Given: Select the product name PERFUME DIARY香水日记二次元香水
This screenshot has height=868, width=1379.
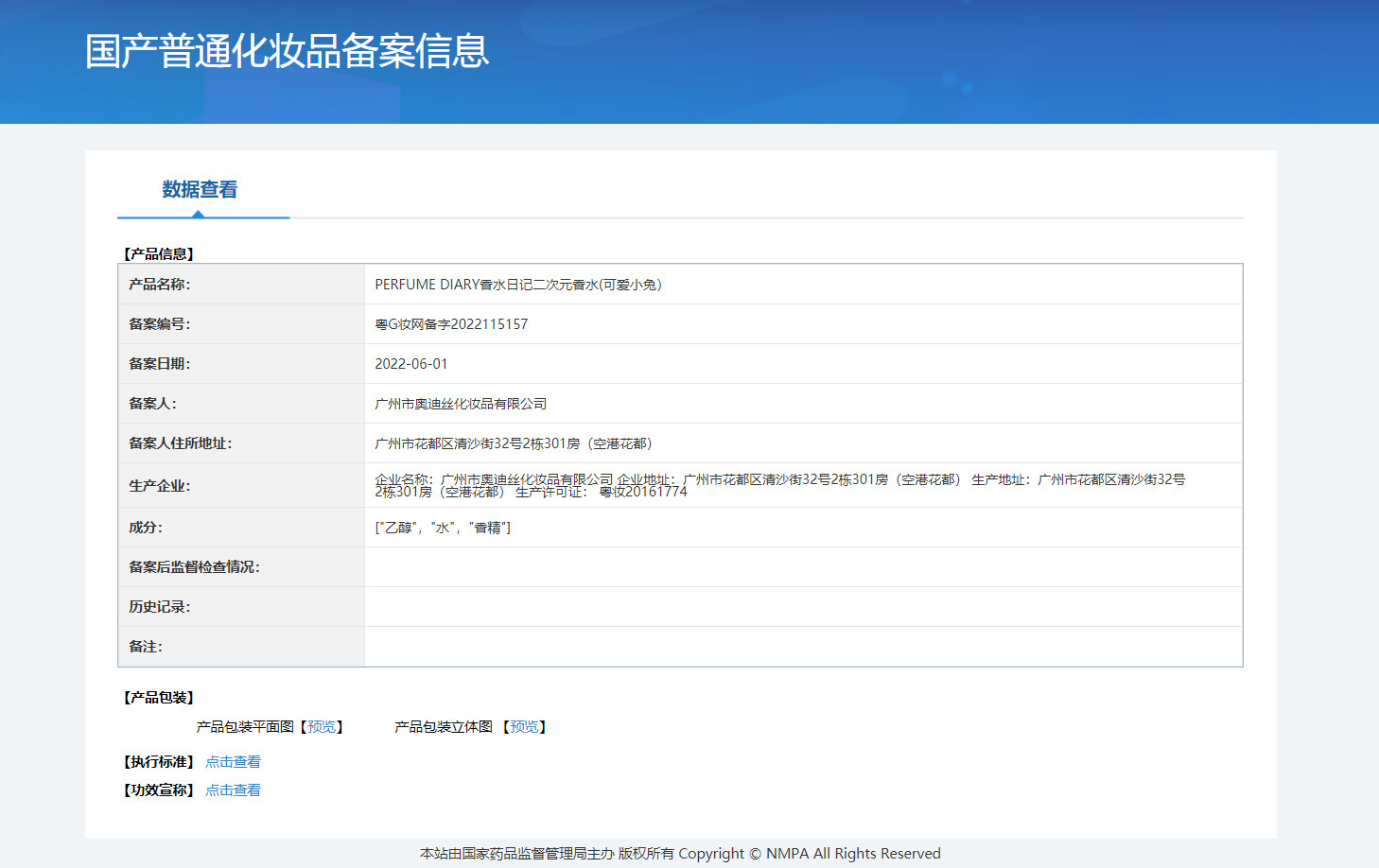Looking at the screenshot, I should click(518, 284).
